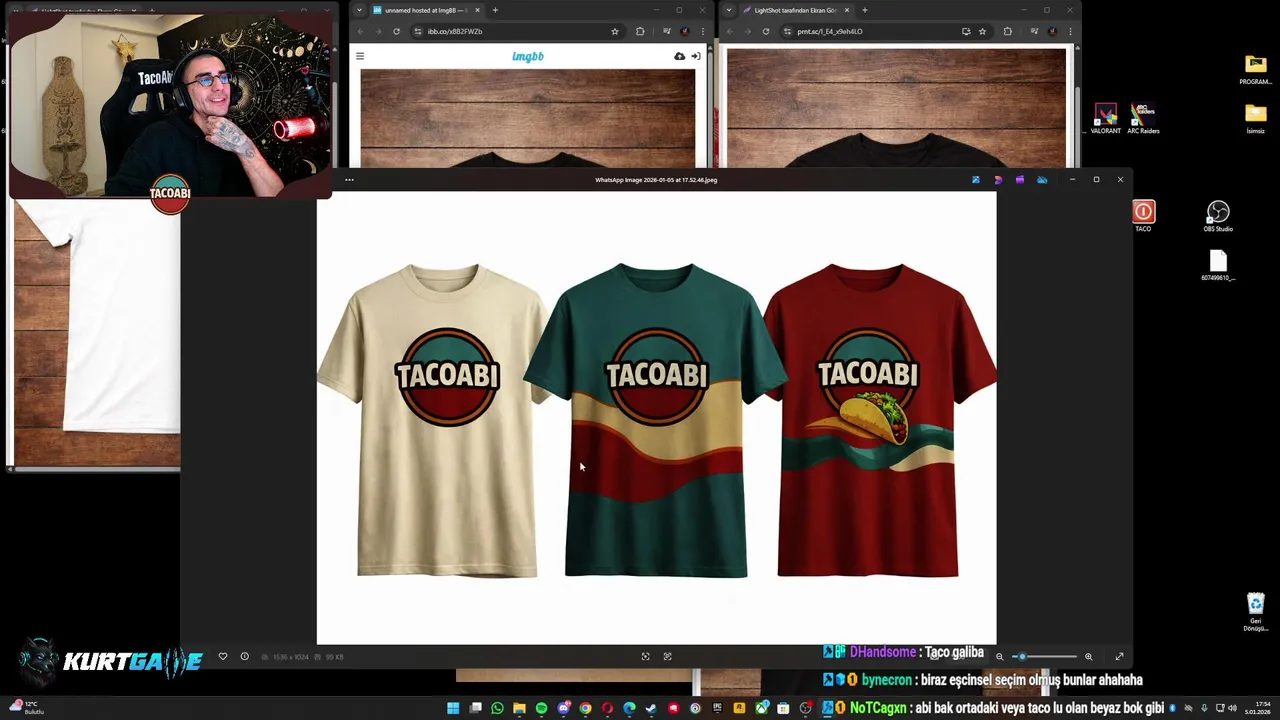Open File Explorer from the taskbar
Viewport: 1280px width, 720px height.
point(519,708)
